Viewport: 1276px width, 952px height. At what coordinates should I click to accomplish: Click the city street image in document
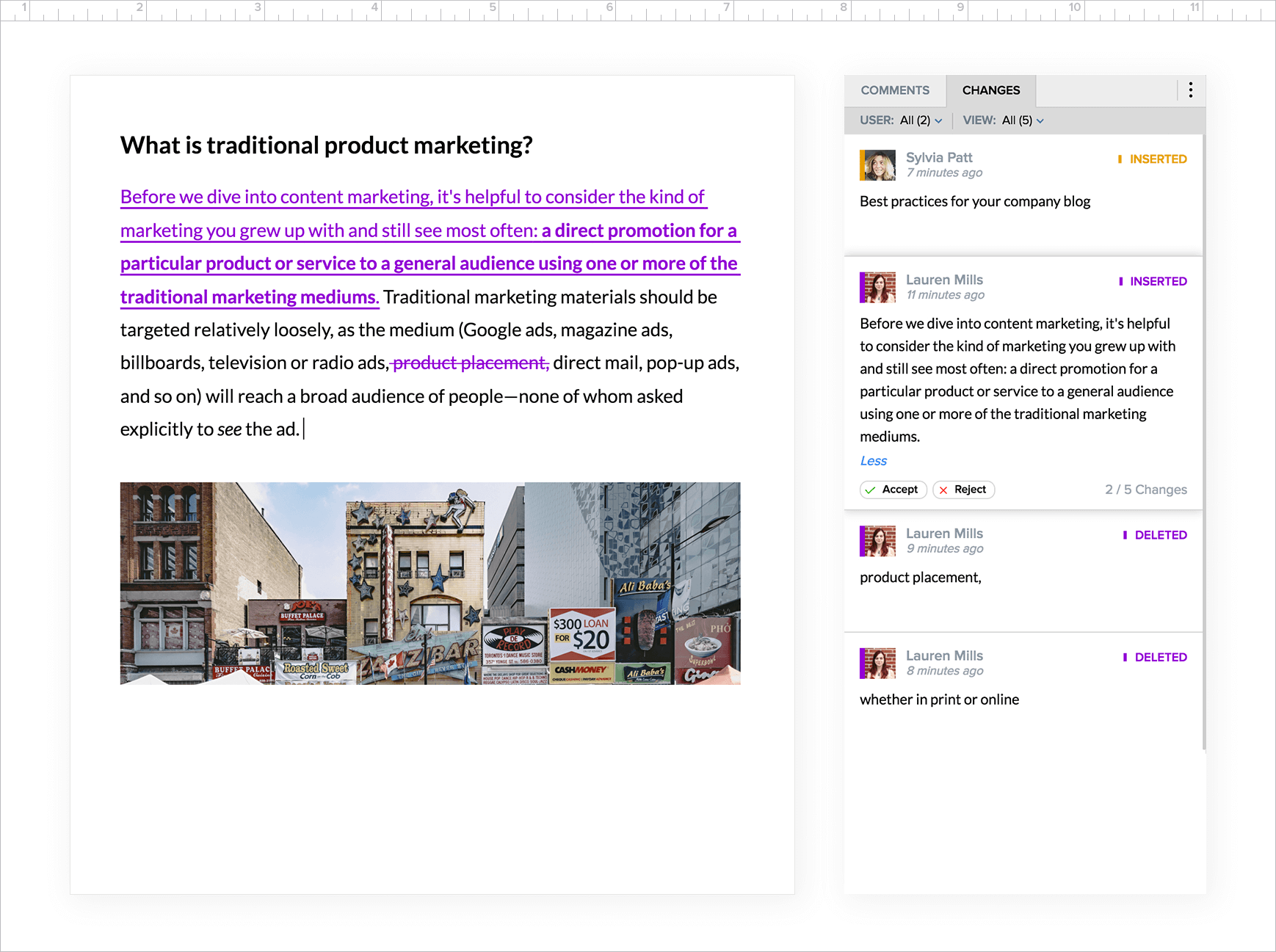(x=430, y=584)
